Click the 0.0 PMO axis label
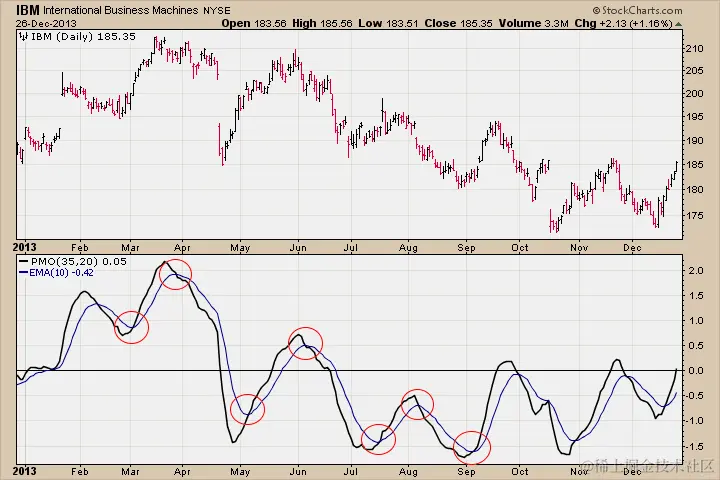 [x=696, y=370]
